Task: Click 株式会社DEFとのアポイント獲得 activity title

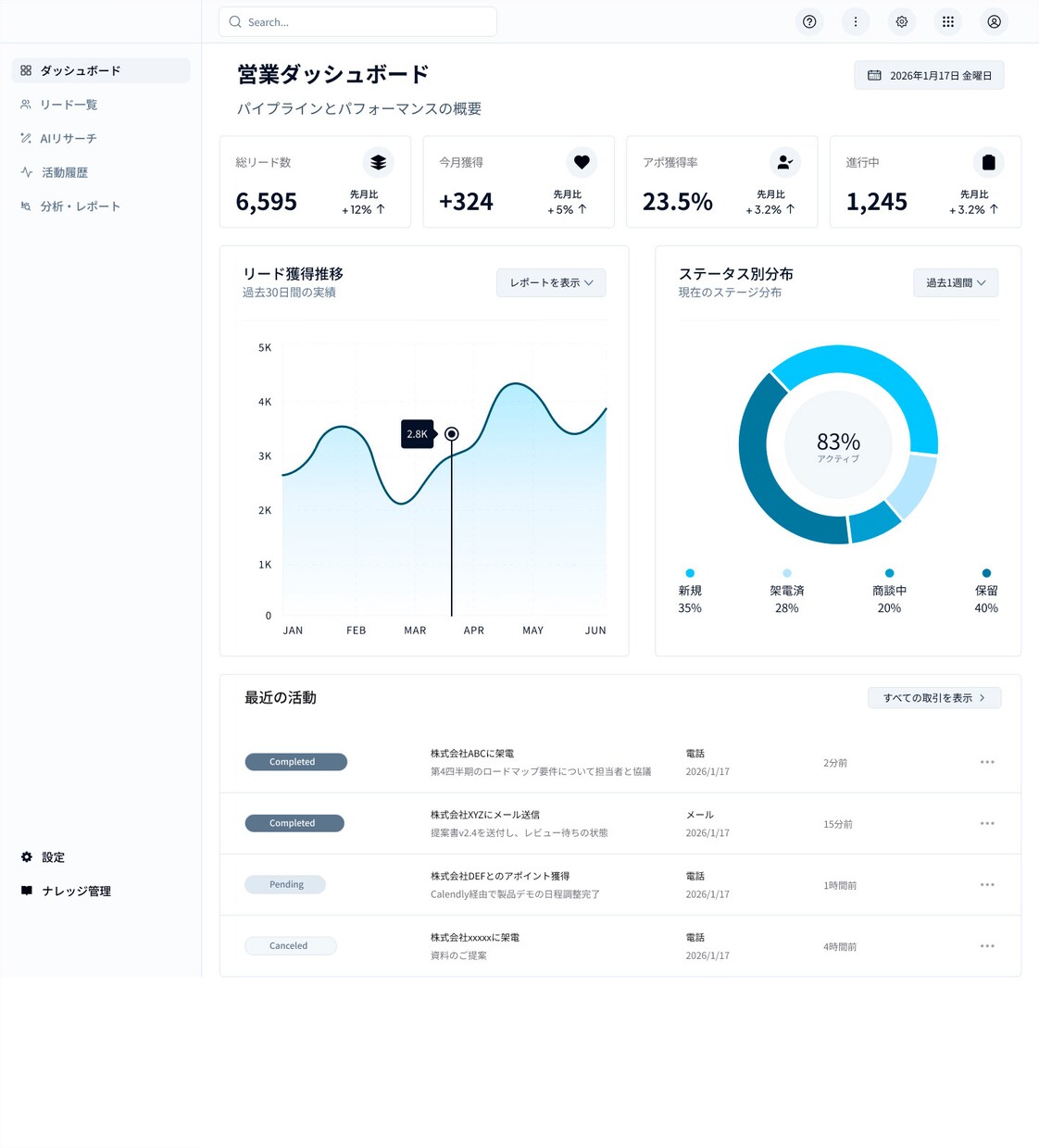Action: click(500, 876)
